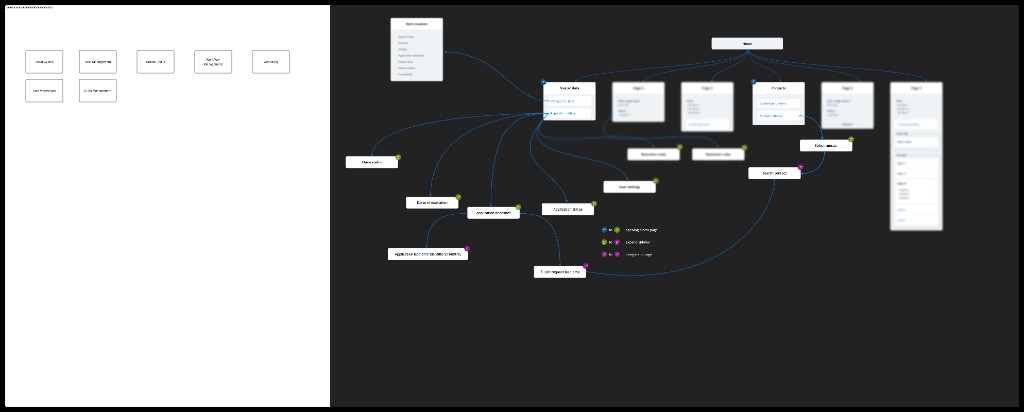Select the User settings node
The image size is (1024, 412).
tap(630, 187)
